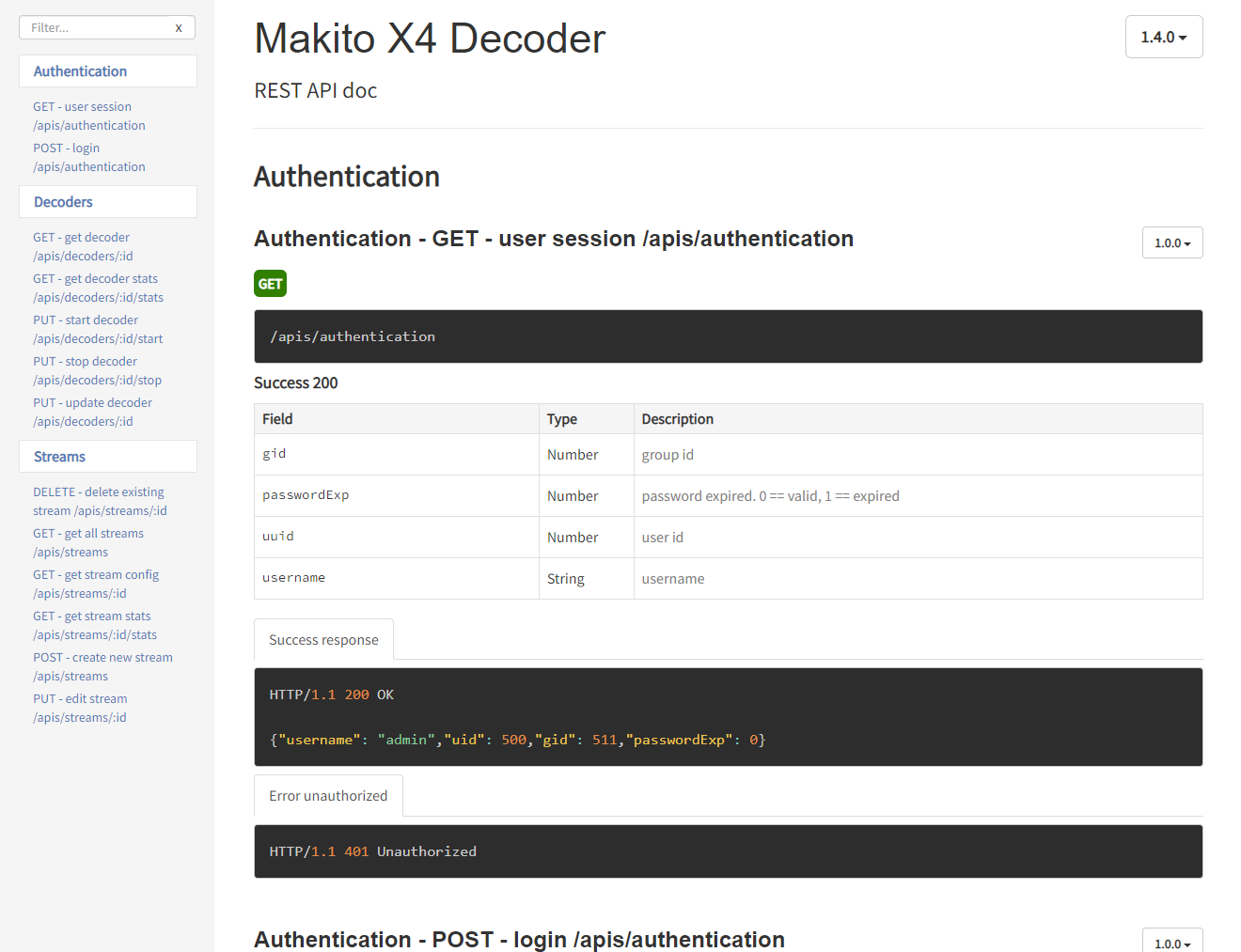
Task: Go to the Streams sidebar section
Action: (59, 457)
